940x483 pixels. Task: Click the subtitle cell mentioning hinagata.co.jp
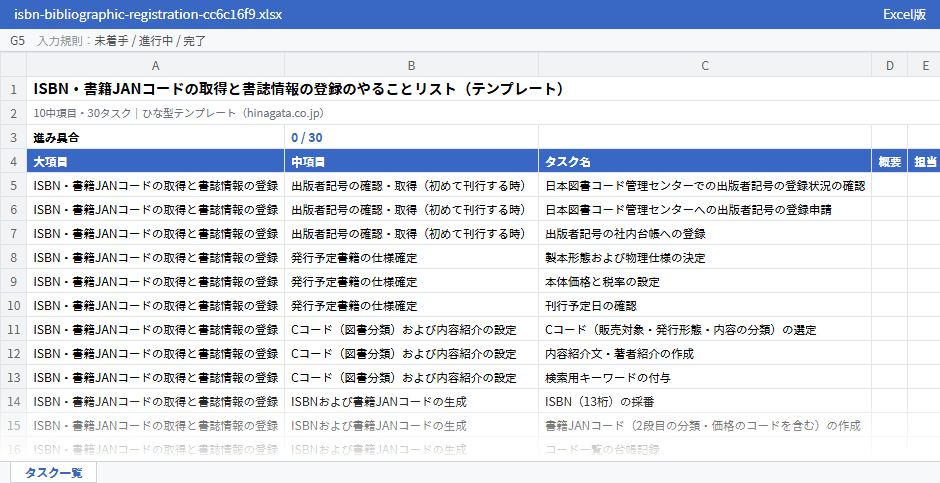click(x=483, y=113)
